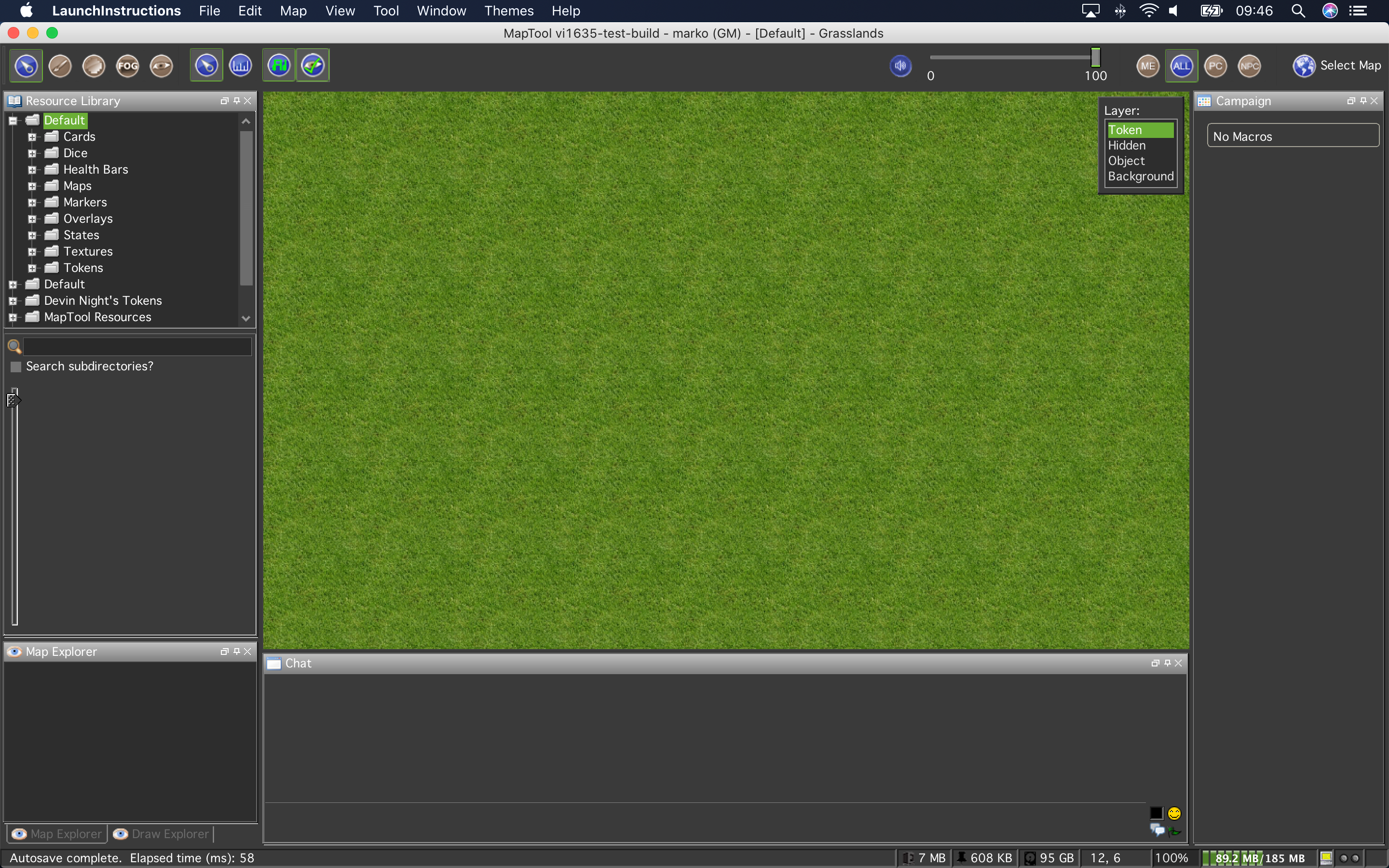Open the FOG tools
1389x868 pixels.
click(x=127, y=66)
